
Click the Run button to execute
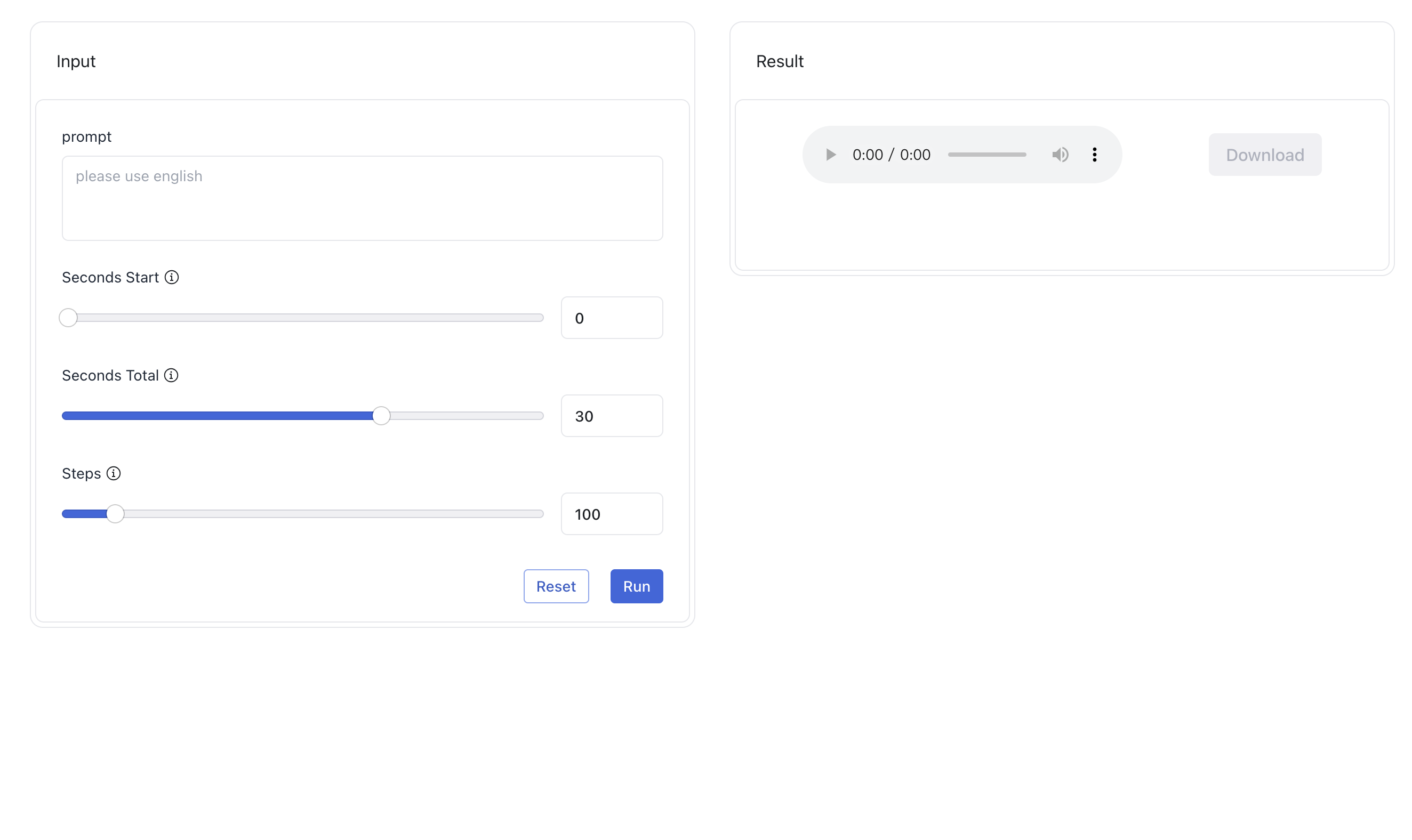(636, 586)
